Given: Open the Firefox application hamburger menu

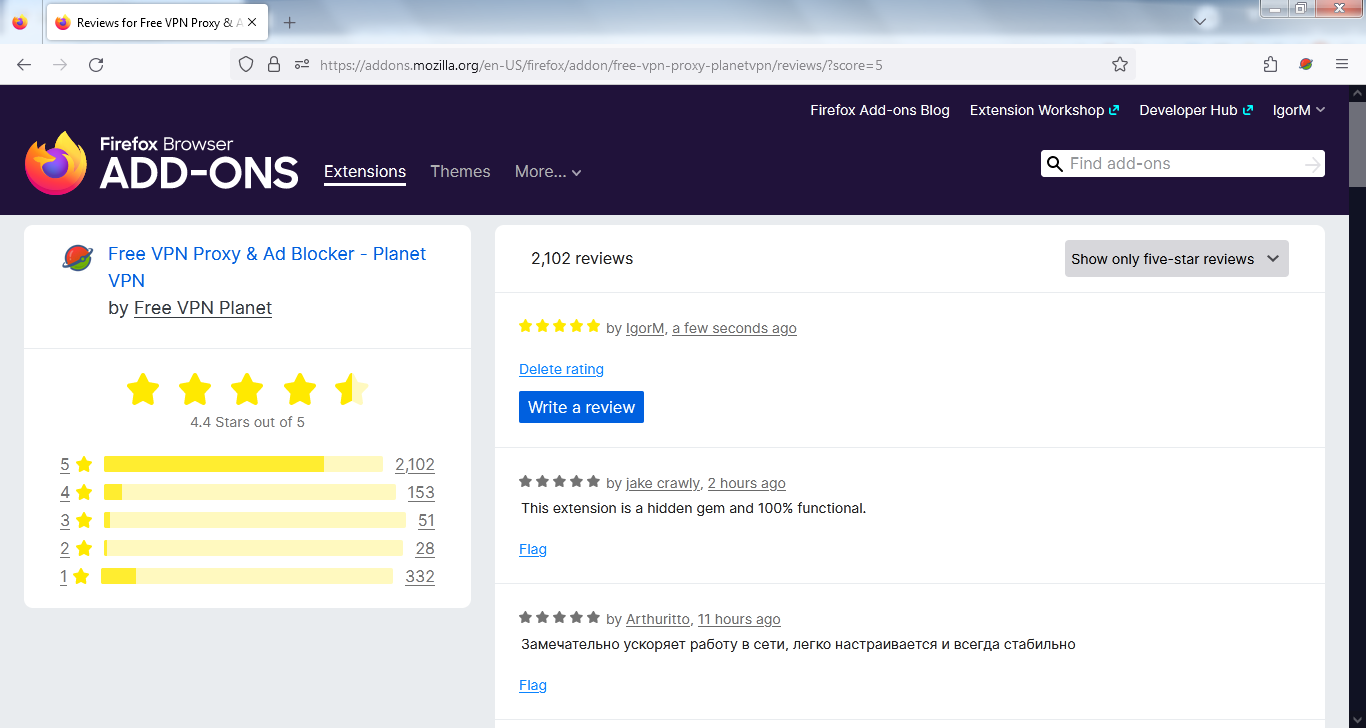Looking at the screenshot, I should pyautogui.click(x=1342, y=65).
